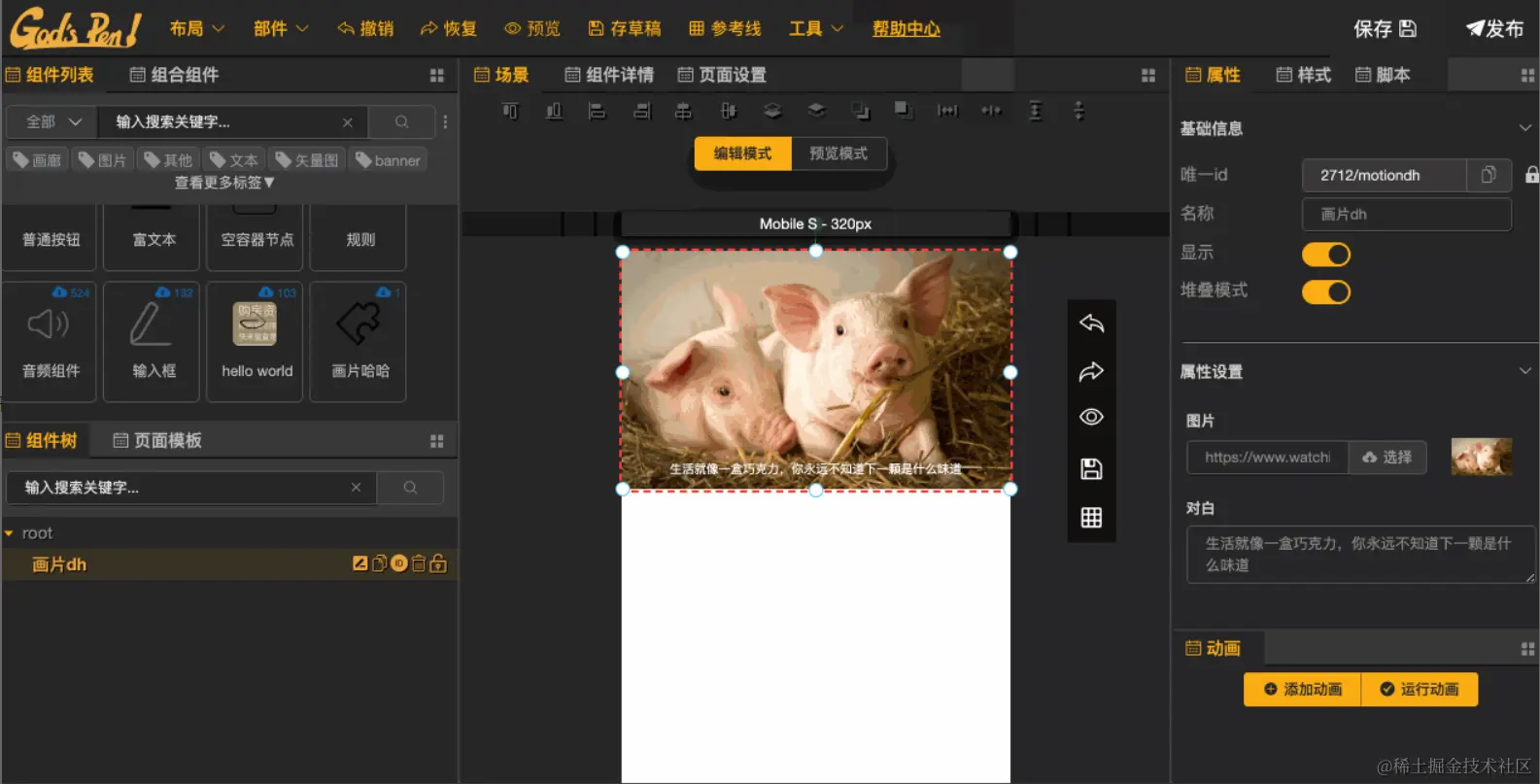Collapse the 基础信息 section

(x=1524, y=128)
